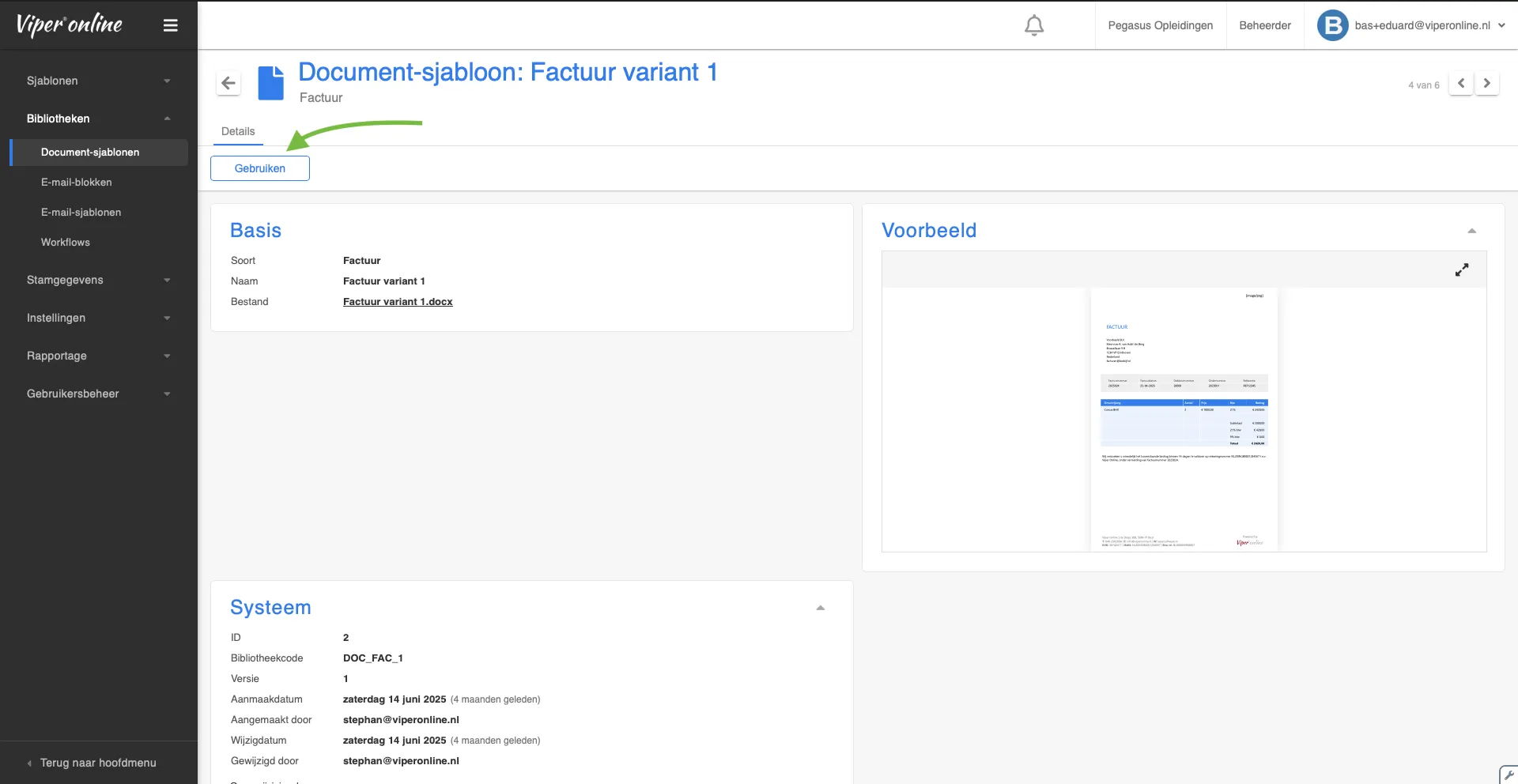
Task: Click the user avatar B icon
Action: 1331,25
